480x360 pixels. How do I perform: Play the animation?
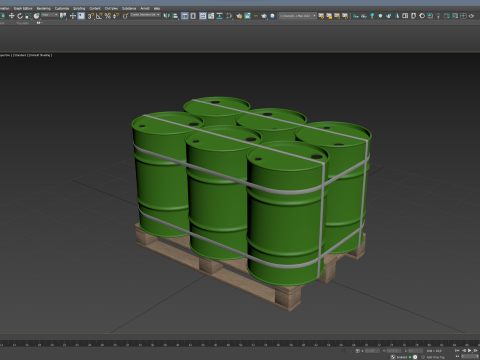pos(469,350)
